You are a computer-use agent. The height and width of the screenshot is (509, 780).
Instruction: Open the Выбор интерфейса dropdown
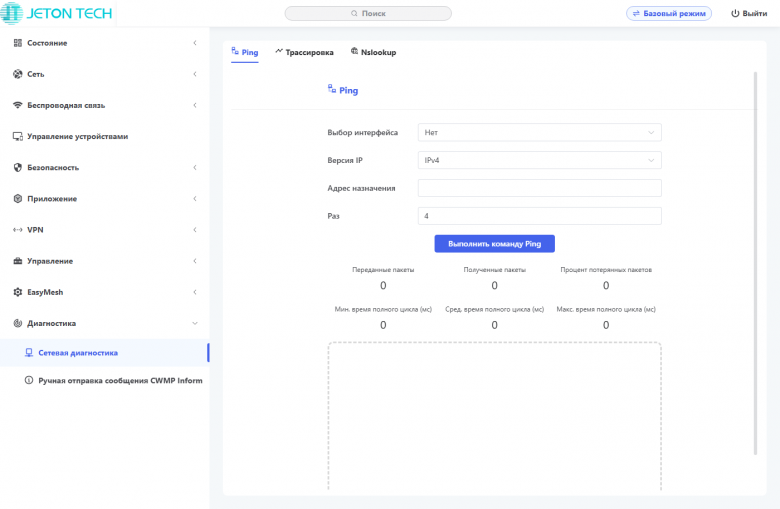539,132
